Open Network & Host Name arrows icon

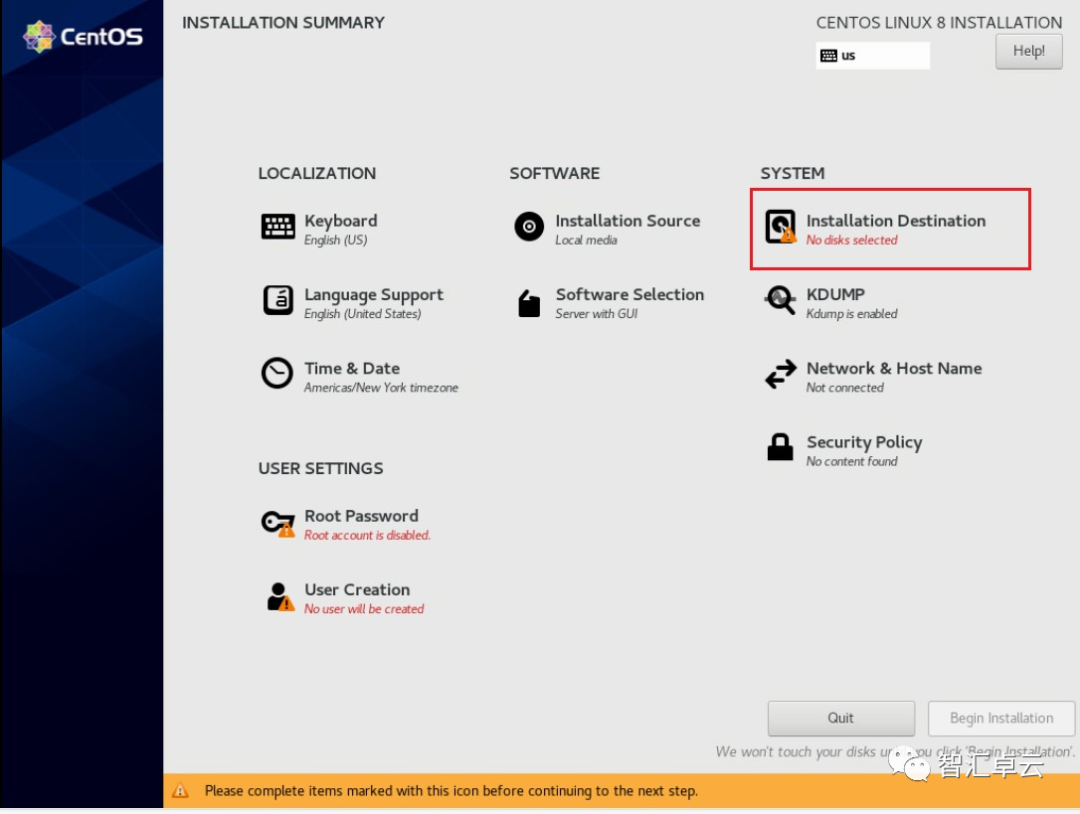point(780,374)
